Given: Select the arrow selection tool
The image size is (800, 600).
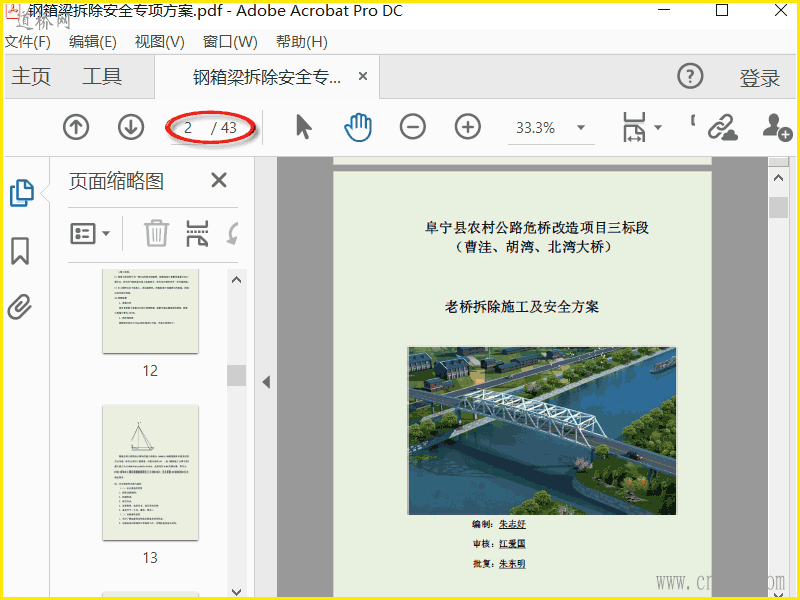Looking at the screenshot, I should [304, 127].
